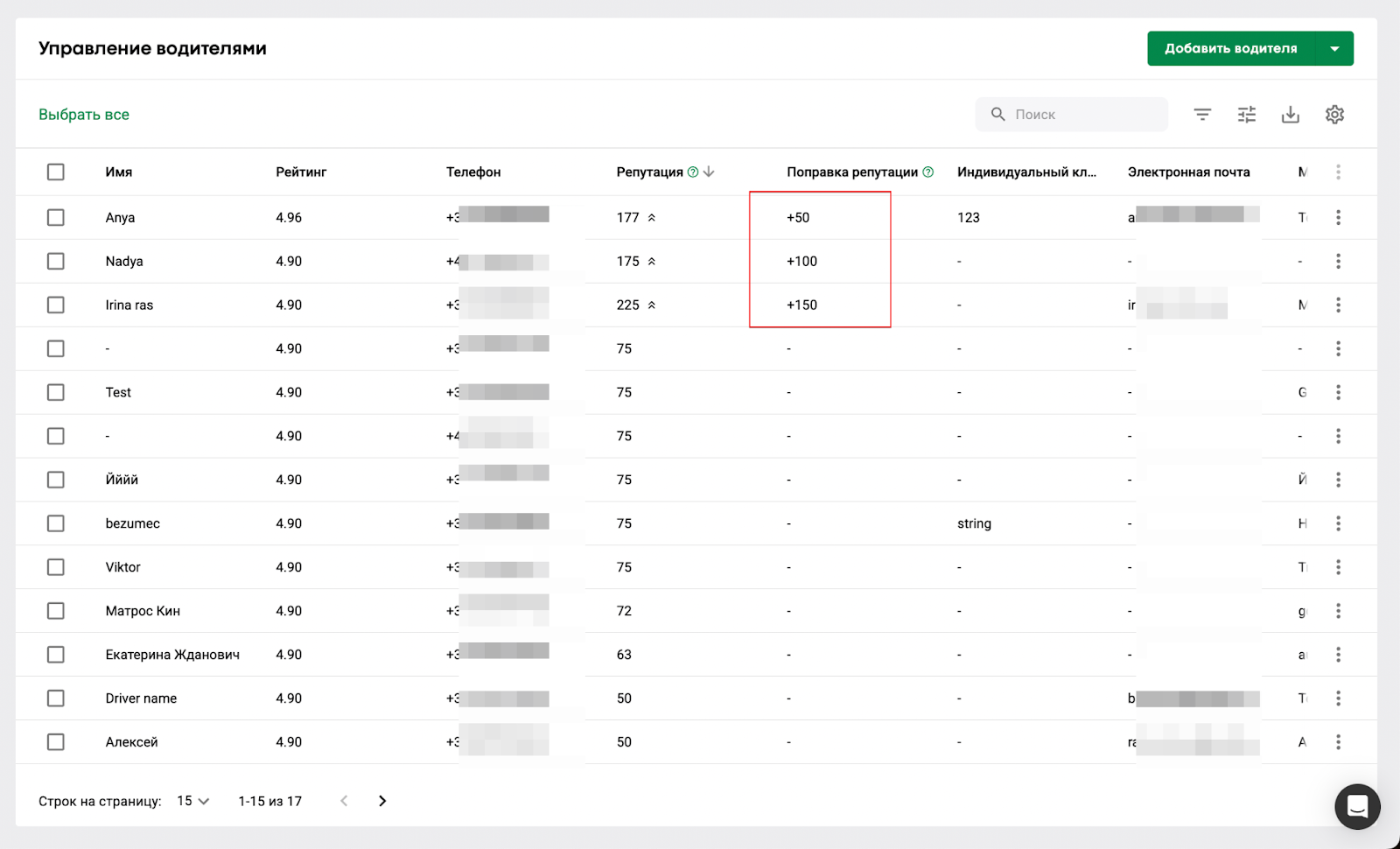
Task: Download the drivers list
Action: [x=1291, y=115]
